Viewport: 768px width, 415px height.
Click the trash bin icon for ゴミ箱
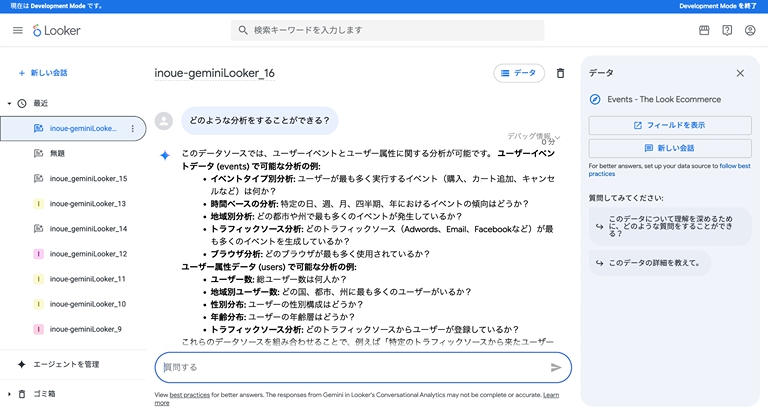click(22, 394)
